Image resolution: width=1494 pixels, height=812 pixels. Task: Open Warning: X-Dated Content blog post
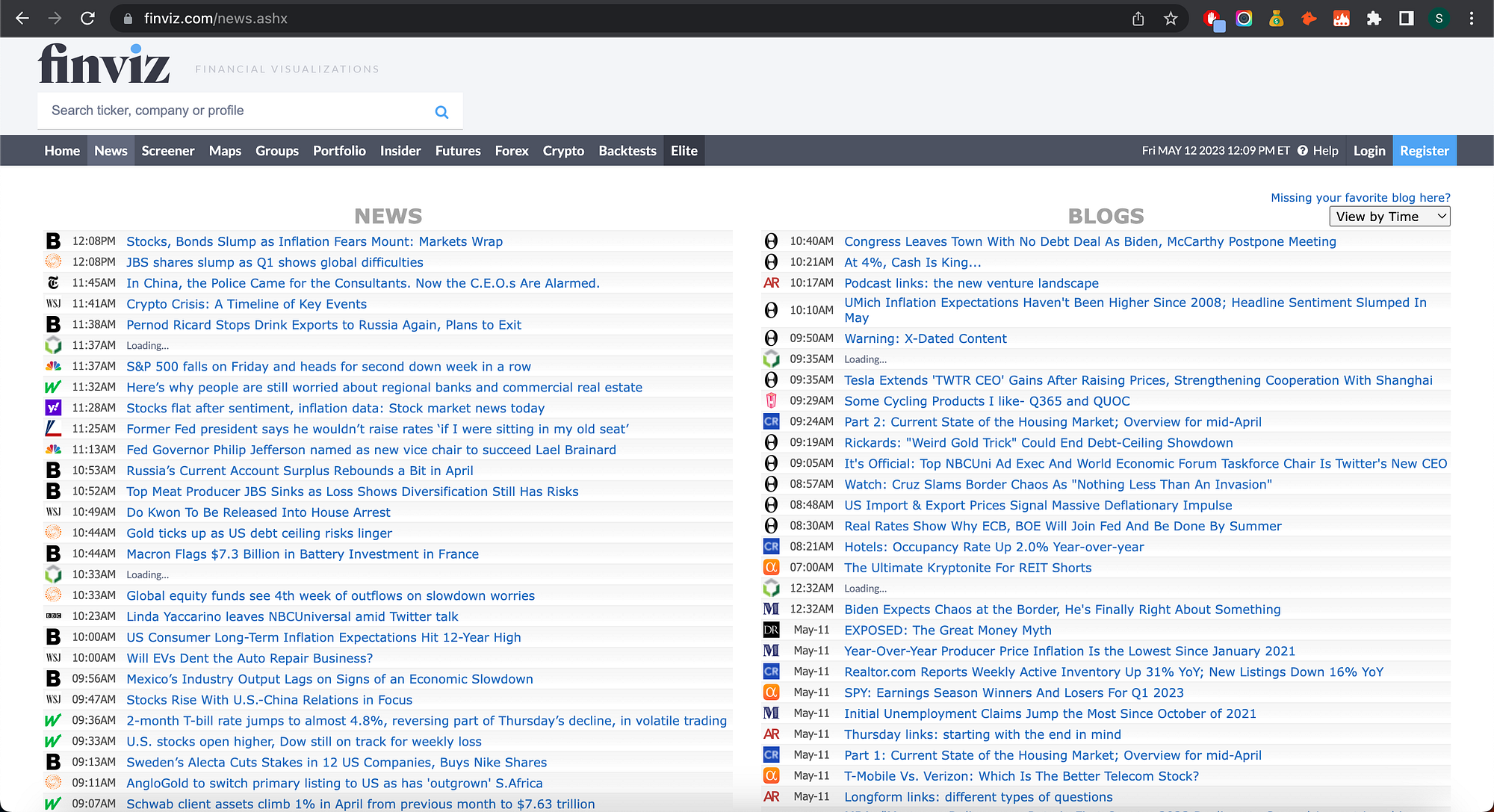[x=926, y=338]
